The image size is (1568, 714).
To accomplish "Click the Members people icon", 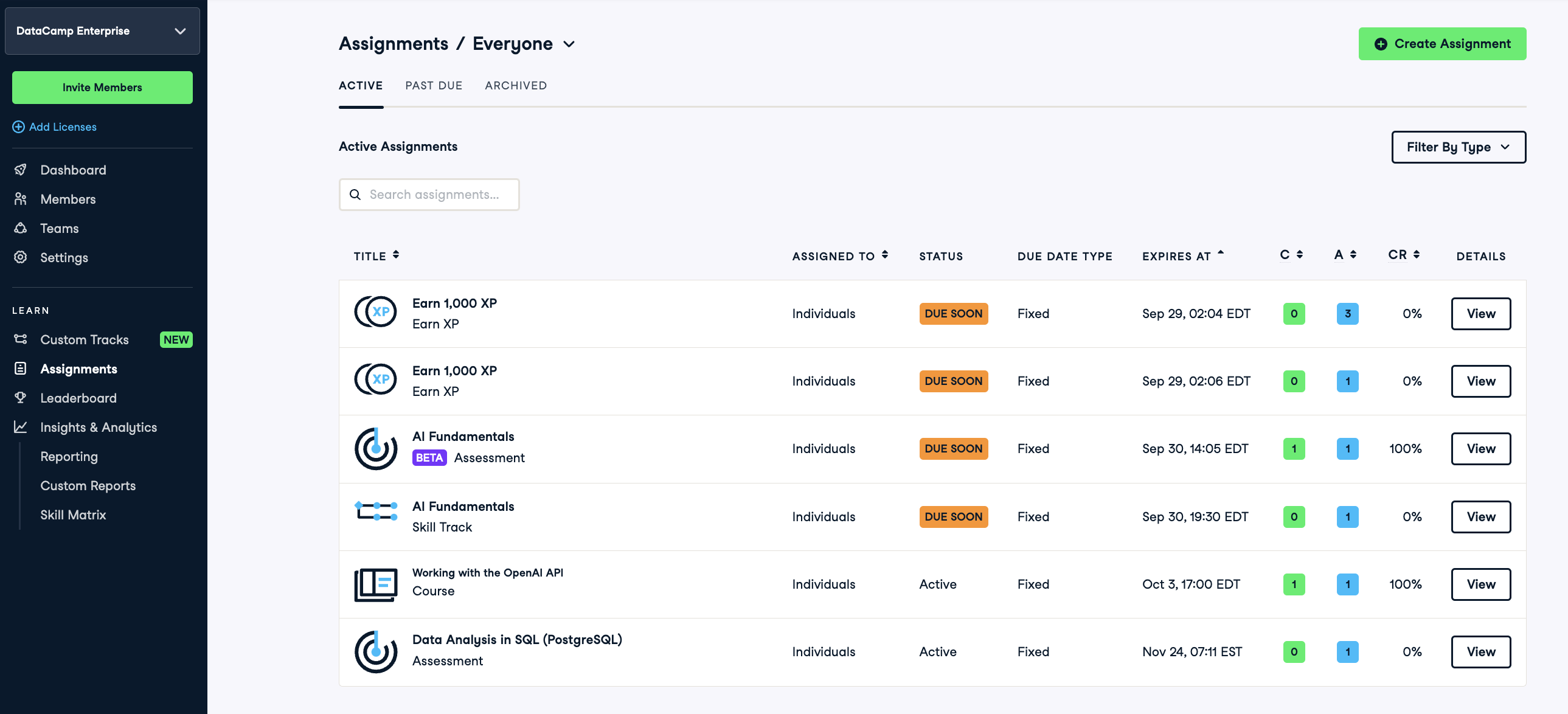I will coord(21,199).
